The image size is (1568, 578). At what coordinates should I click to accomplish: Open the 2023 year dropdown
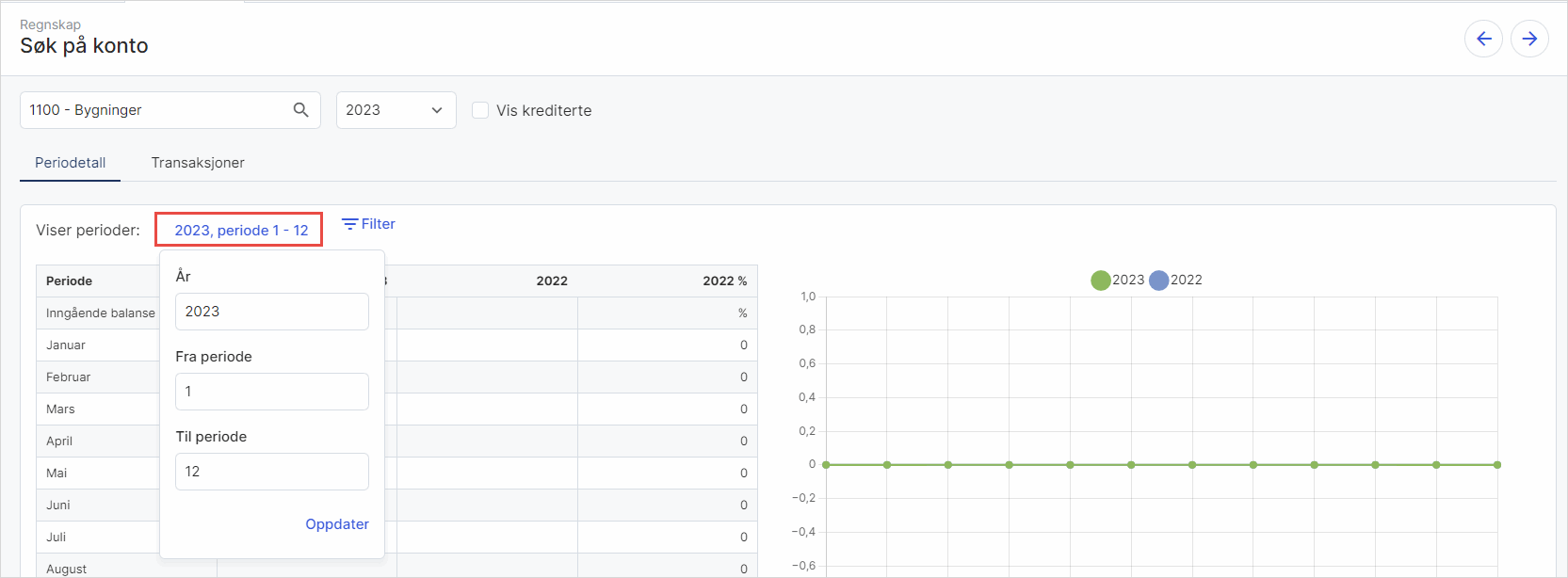396,110
